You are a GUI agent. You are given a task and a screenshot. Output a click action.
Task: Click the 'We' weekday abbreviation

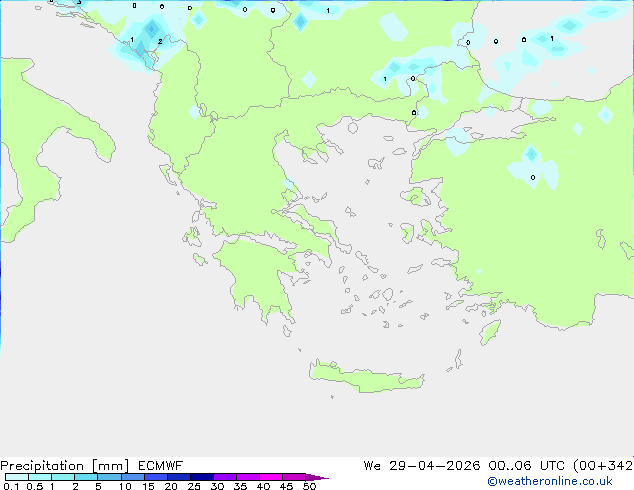(x=372, y=466)
